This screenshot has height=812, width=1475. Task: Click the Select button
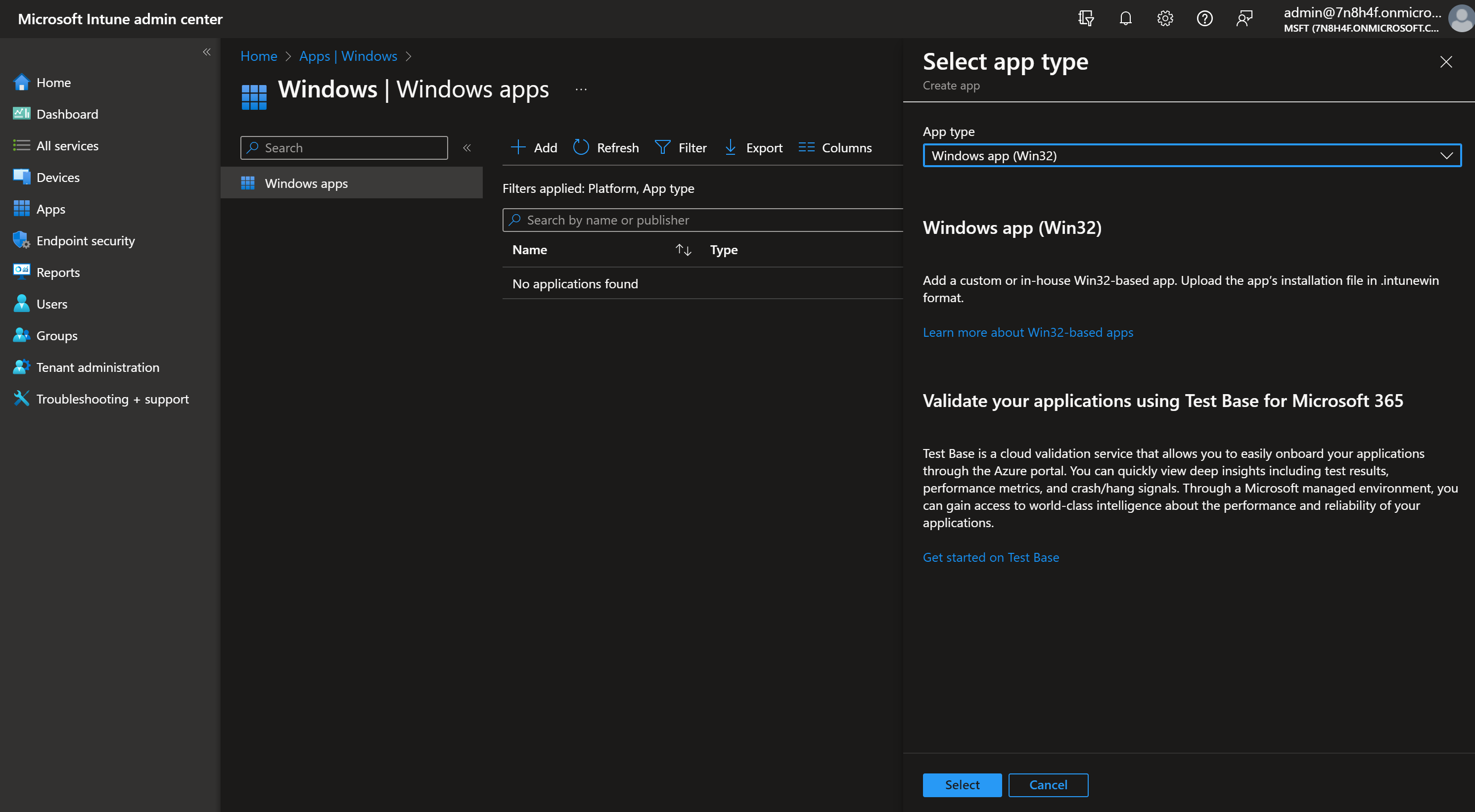(x=962, y=784)
